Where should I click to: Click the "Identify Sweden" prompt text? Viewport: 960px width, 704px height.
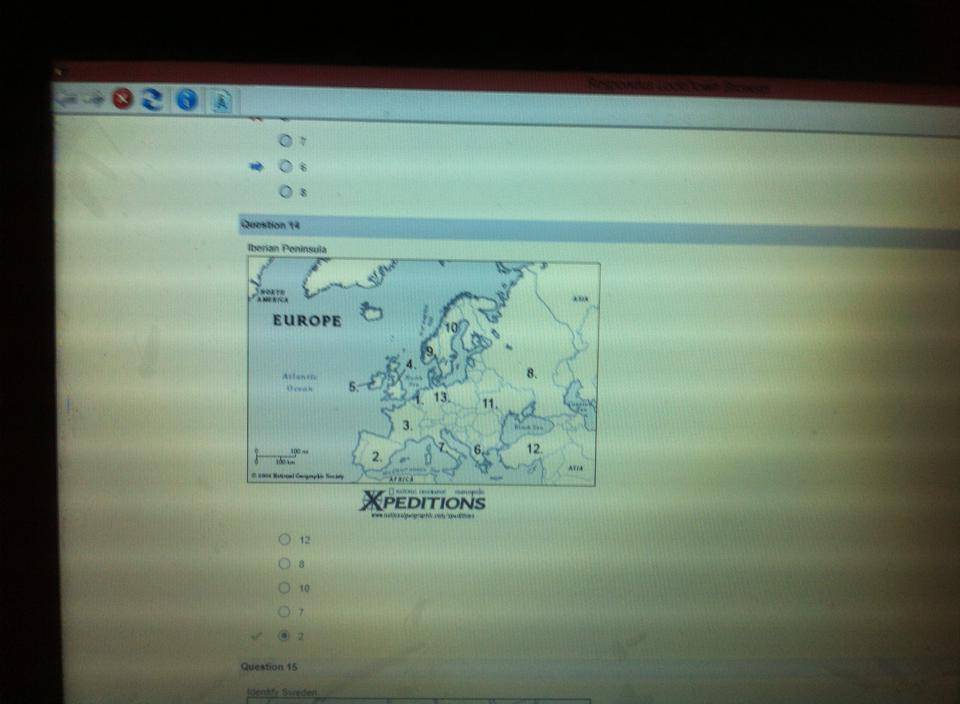point(282,692)
